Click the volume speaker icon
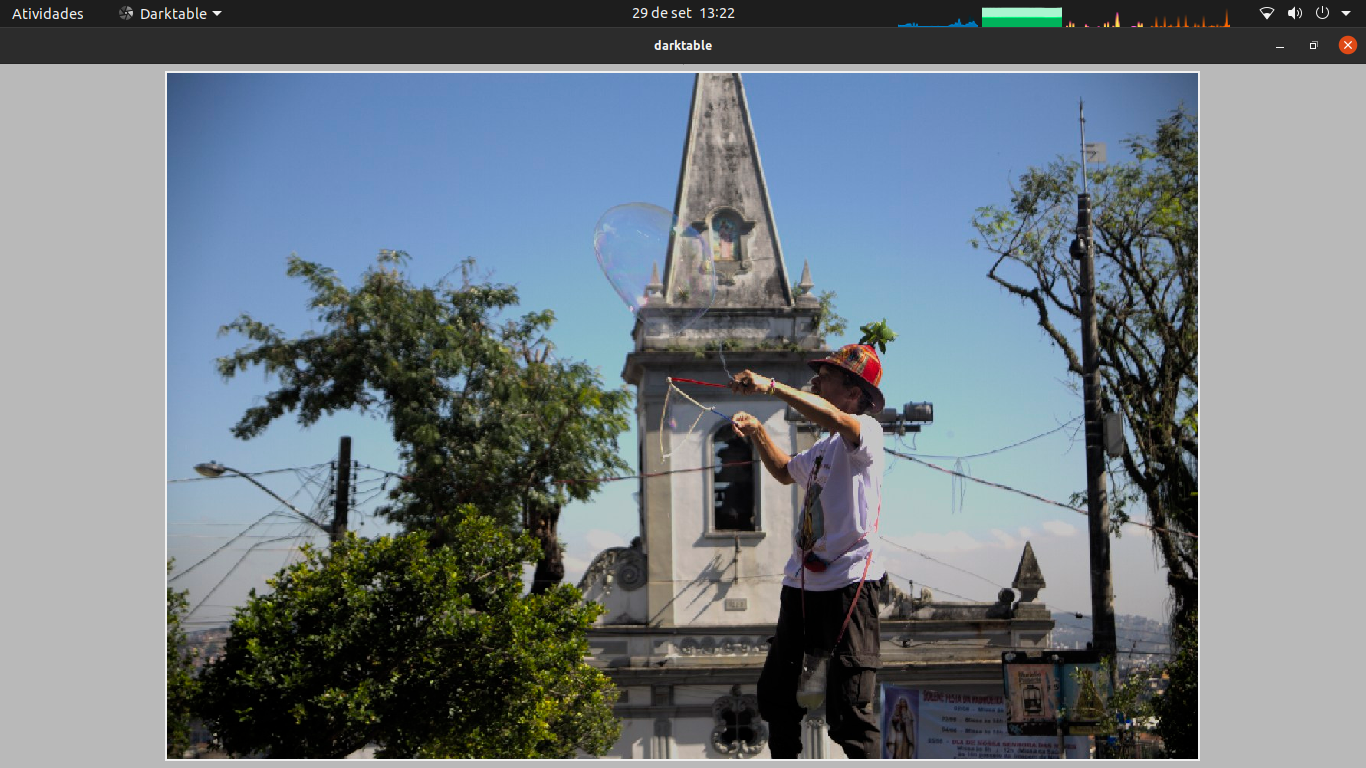This screenshot has width=1366, height=768. [x=1295, y=13]
